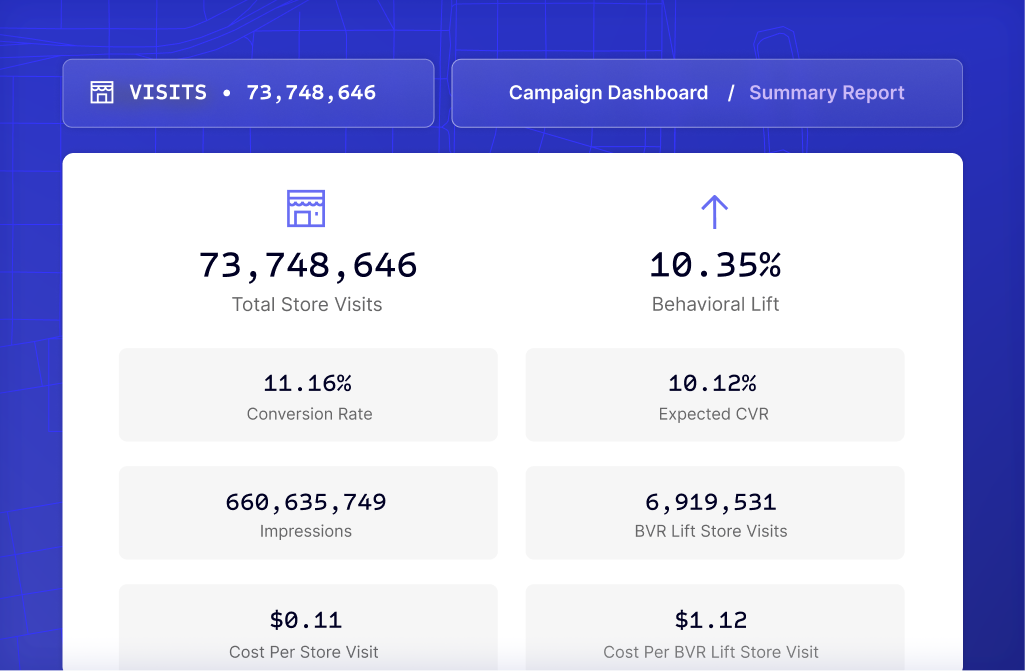
Task: Open the 11.16% Conversion Rate card
Action: (308, 394)
